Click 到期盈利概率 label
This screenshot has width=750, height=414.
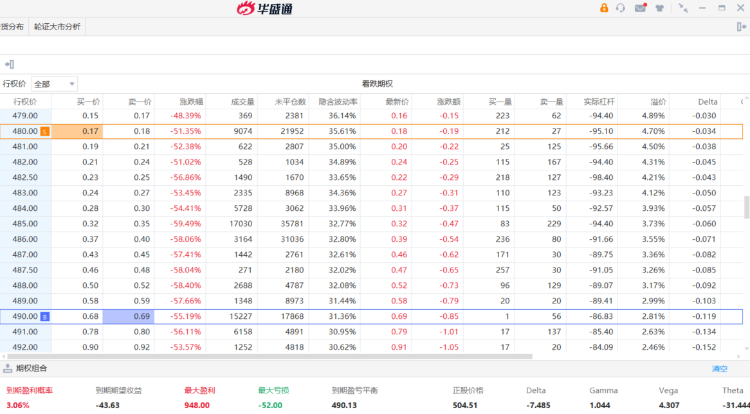(x=30, y=391)
